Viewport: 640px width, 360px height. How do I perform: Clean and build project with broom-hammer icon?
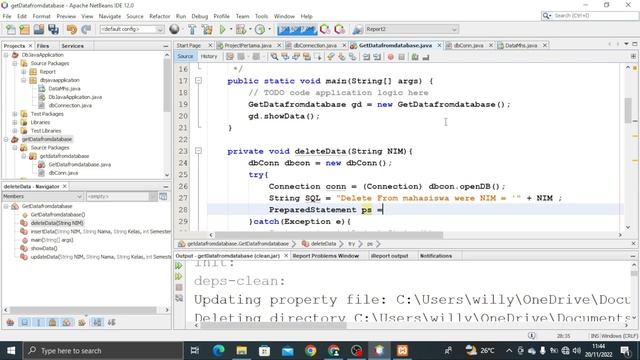click(207, 29)
